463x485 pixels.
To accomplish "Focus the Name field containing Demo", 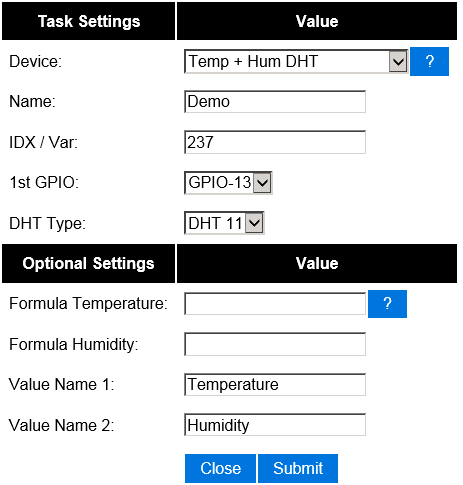I will click(275, 102).
